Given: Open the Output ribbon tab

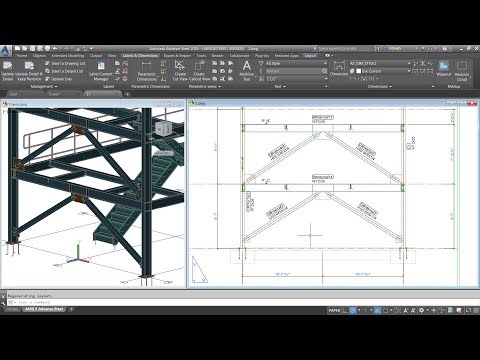Looking at the screenshot, I should click(96, 56).
